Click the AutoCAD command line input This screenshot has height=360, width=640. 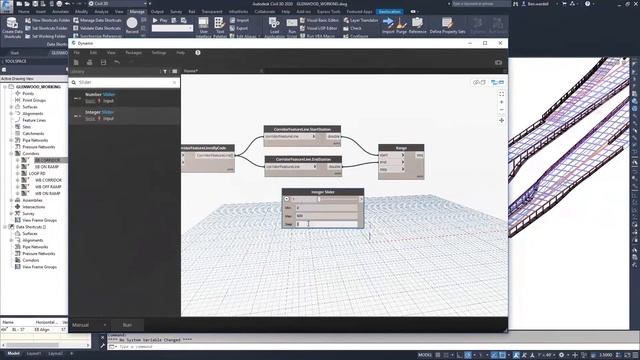point(367,347)
